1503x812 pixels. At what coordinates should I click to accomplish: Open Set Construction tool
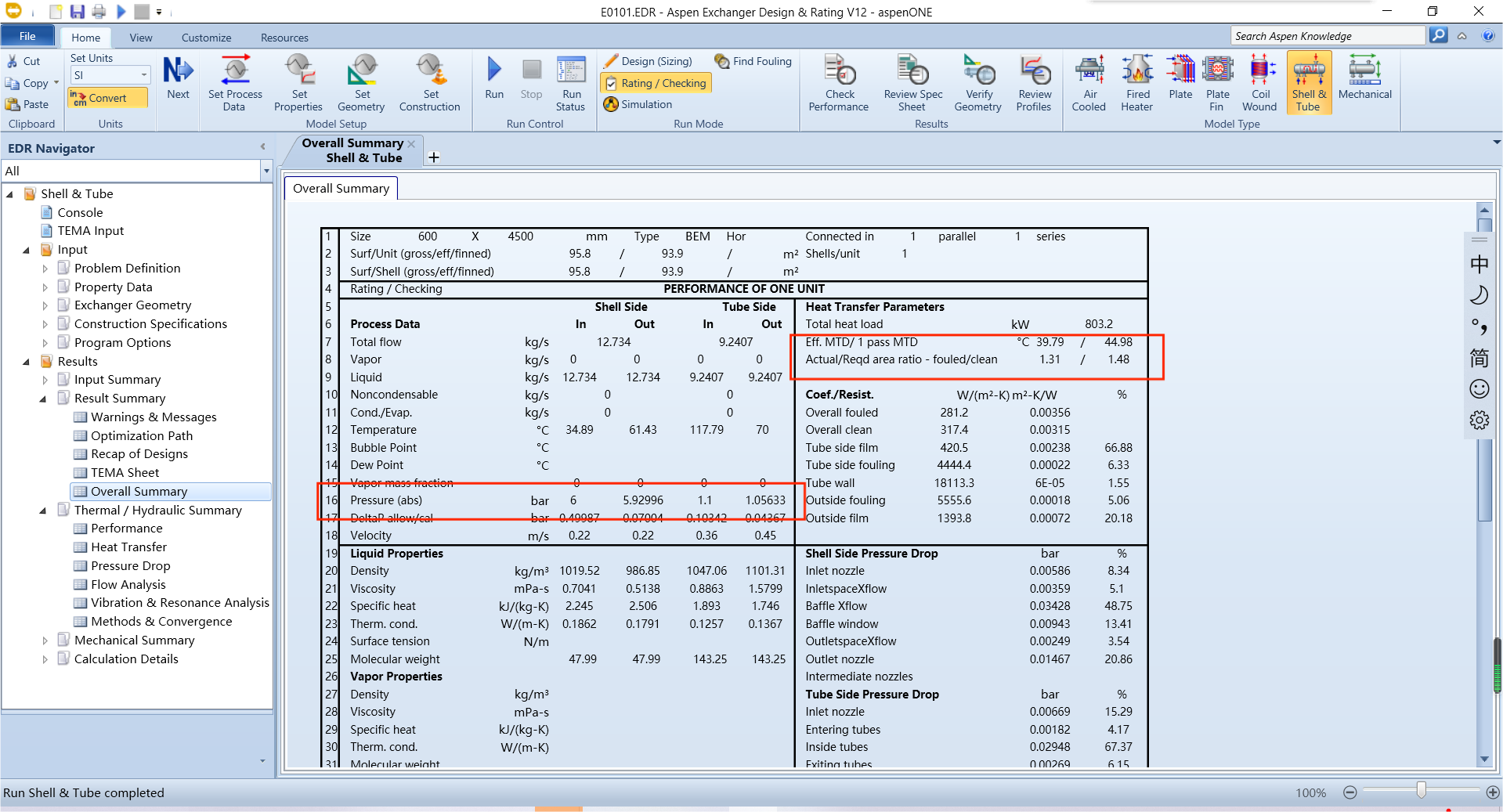(430, 83)
